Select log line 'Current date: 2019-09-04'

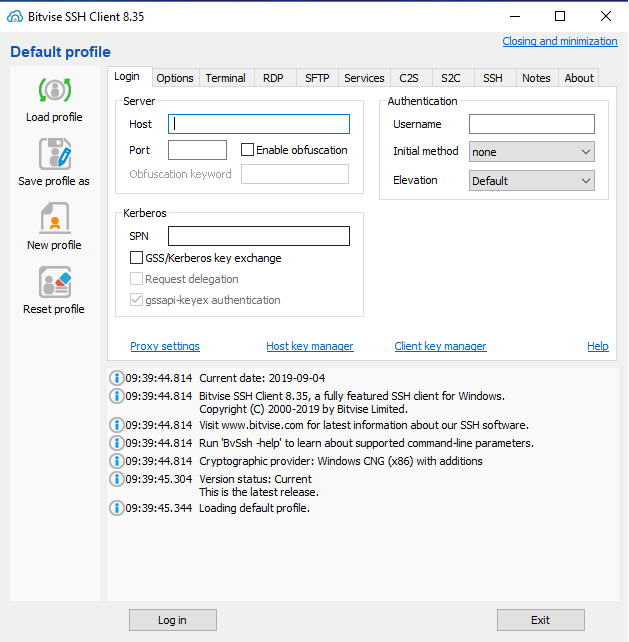[x=262, y=378]
